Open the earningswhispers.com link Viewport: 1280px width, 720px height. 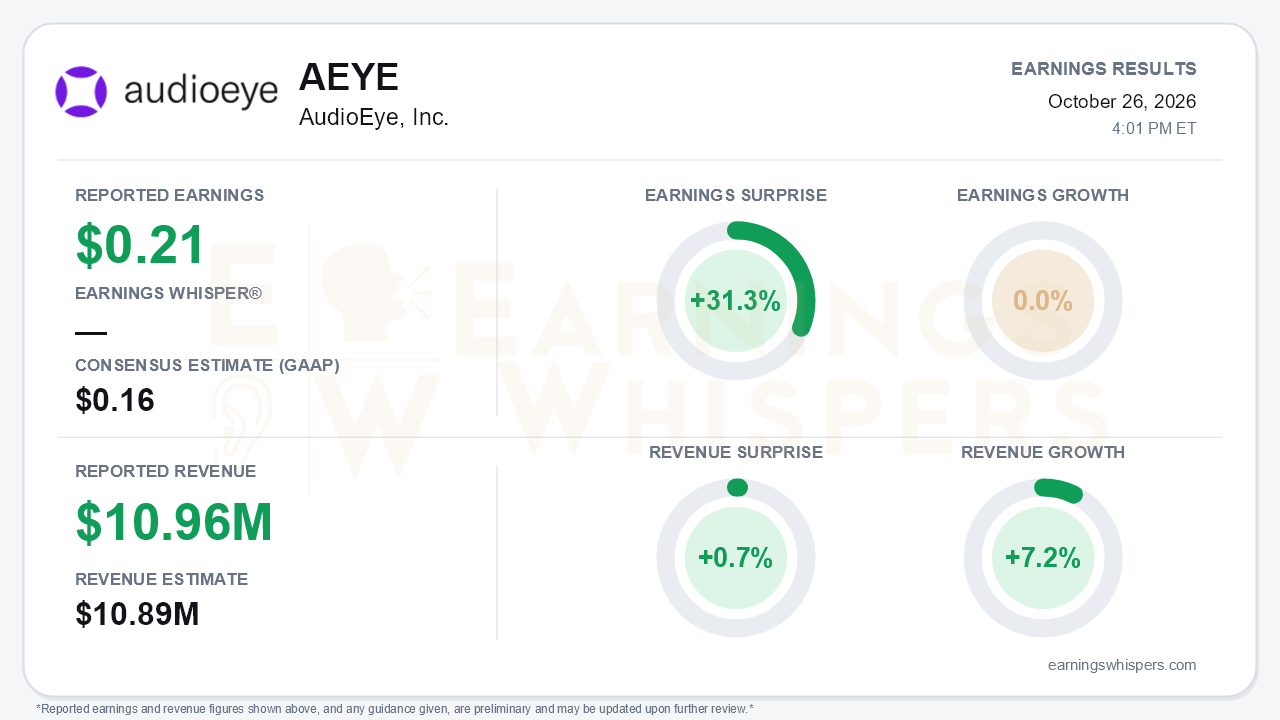1122,665
